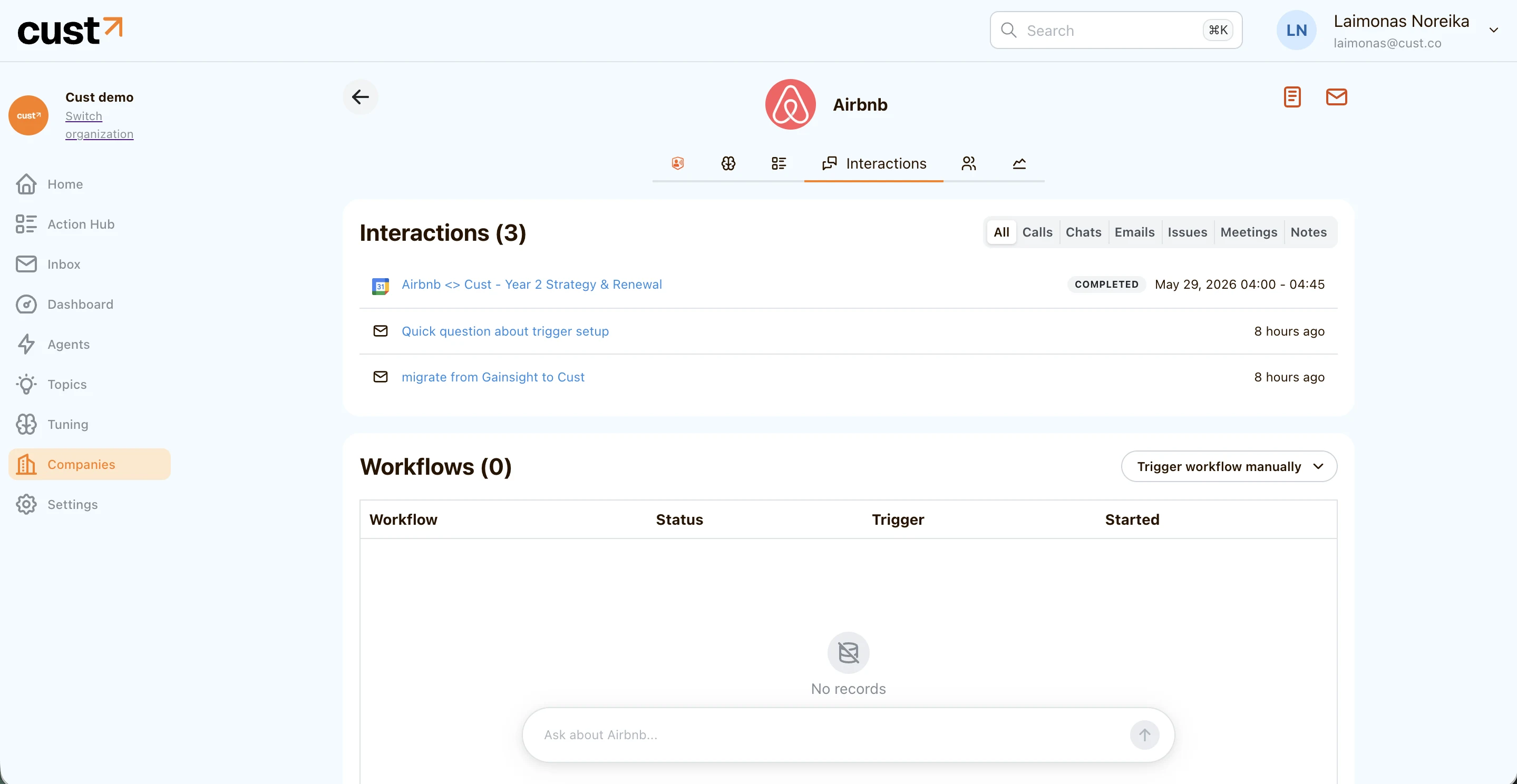Screen dimensions: 1517x784
Task: Open Trigger workflow manually dropdown
Action: 1229,466
